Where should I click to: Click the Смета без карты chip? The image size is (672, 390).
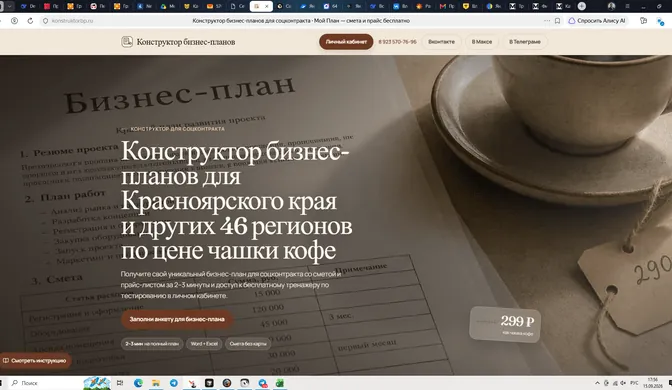click(x=248, y=344)
